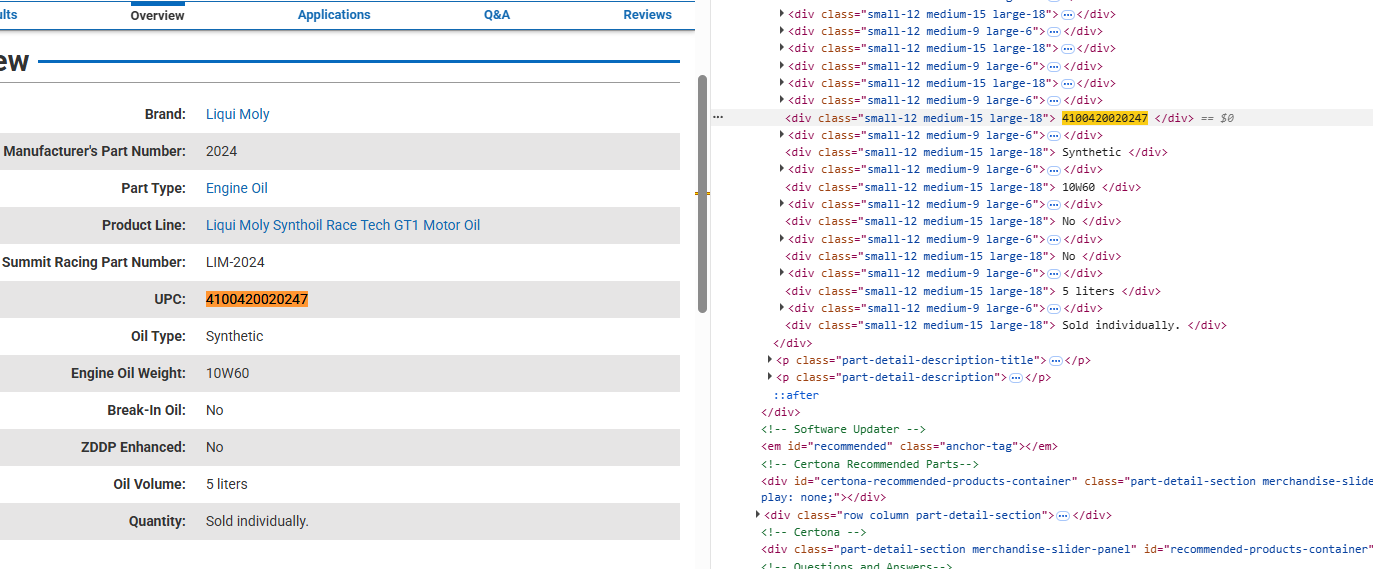
Task: Select the highlighted 4100420020247 text in DOM tree
Action: (1104, 118)
